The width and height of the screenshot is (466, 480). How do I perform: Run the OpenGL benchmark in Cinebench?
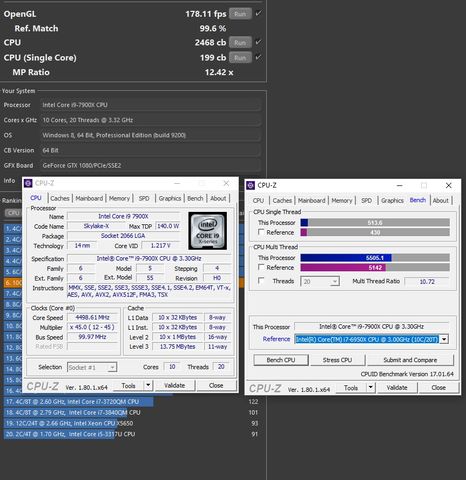[x=240, y=14]
